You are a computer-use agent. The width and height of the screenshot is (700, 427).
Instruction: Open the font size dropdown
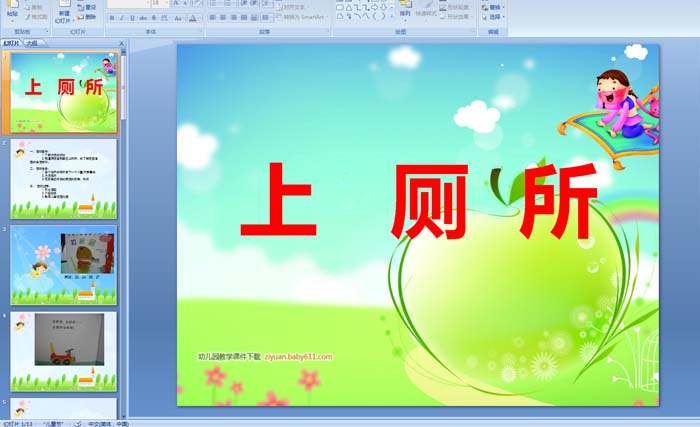pyautogui.click(x=167, y=4)
